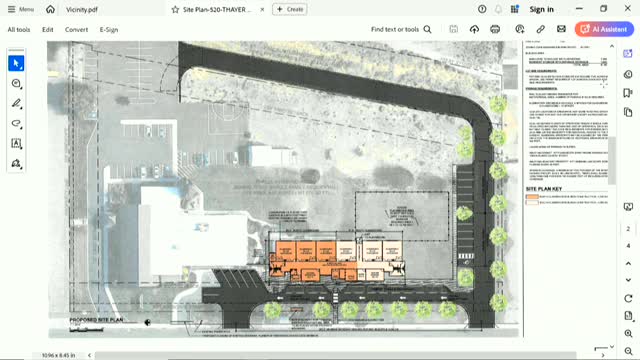Select the fill and sign tool
Screen dimensions: 640x360
click(16, 163)
